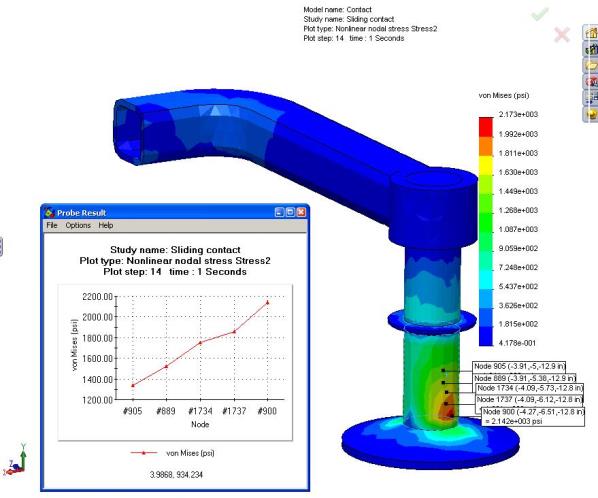598x498 pixels.
Task: Open the task pane home icon
Action: tap(591, 33)
